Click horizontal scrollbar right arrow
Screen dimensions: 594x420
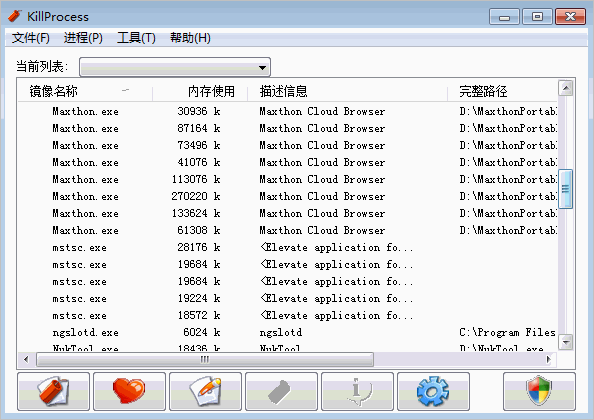tap(548, 359)
